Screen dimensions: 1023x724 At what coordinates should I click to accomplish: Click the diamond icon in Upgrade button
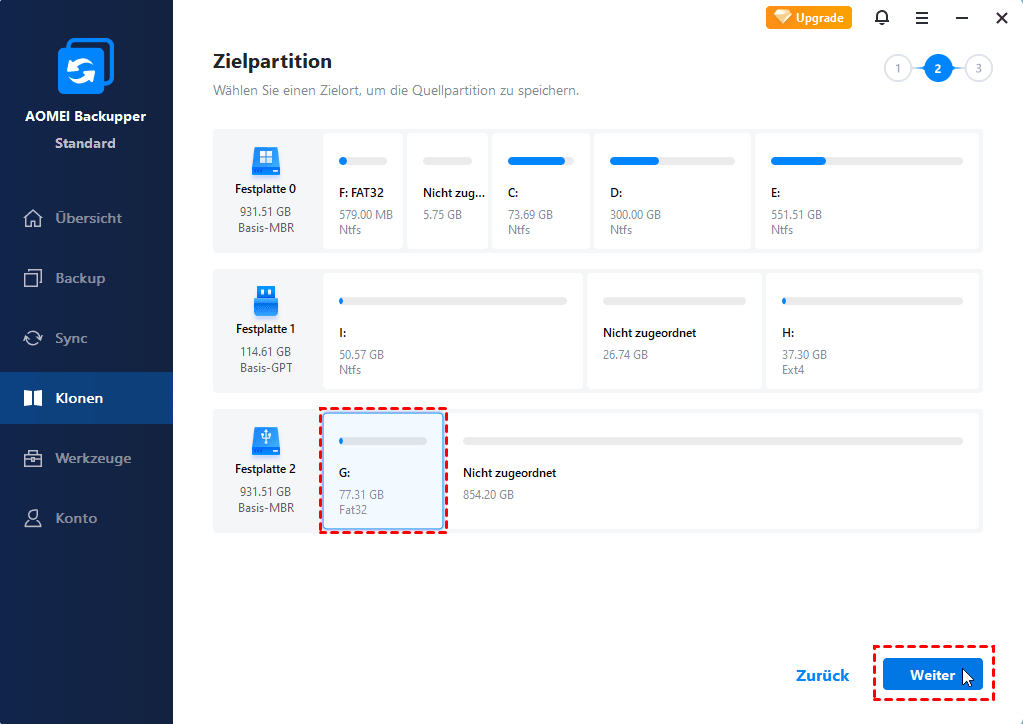click(782, 17)
